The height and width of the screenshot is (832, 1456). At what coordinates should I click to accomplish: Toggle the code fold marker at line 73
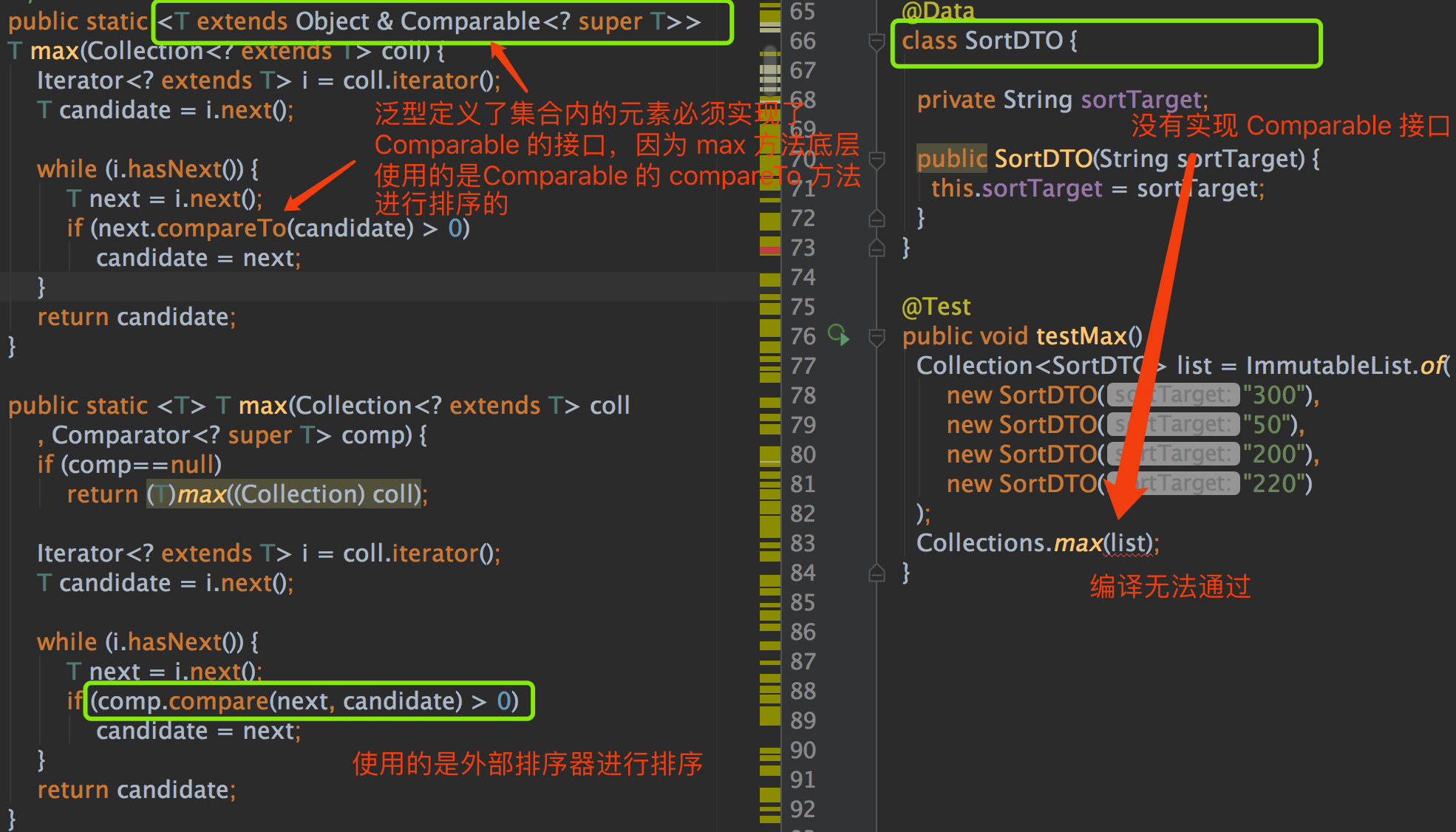[876, 248]
